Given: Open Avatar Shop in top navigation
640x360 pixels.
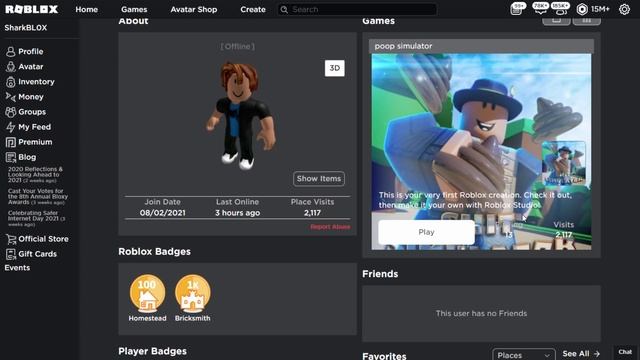Looking at the screenshot, I should [x=194, y=9].
